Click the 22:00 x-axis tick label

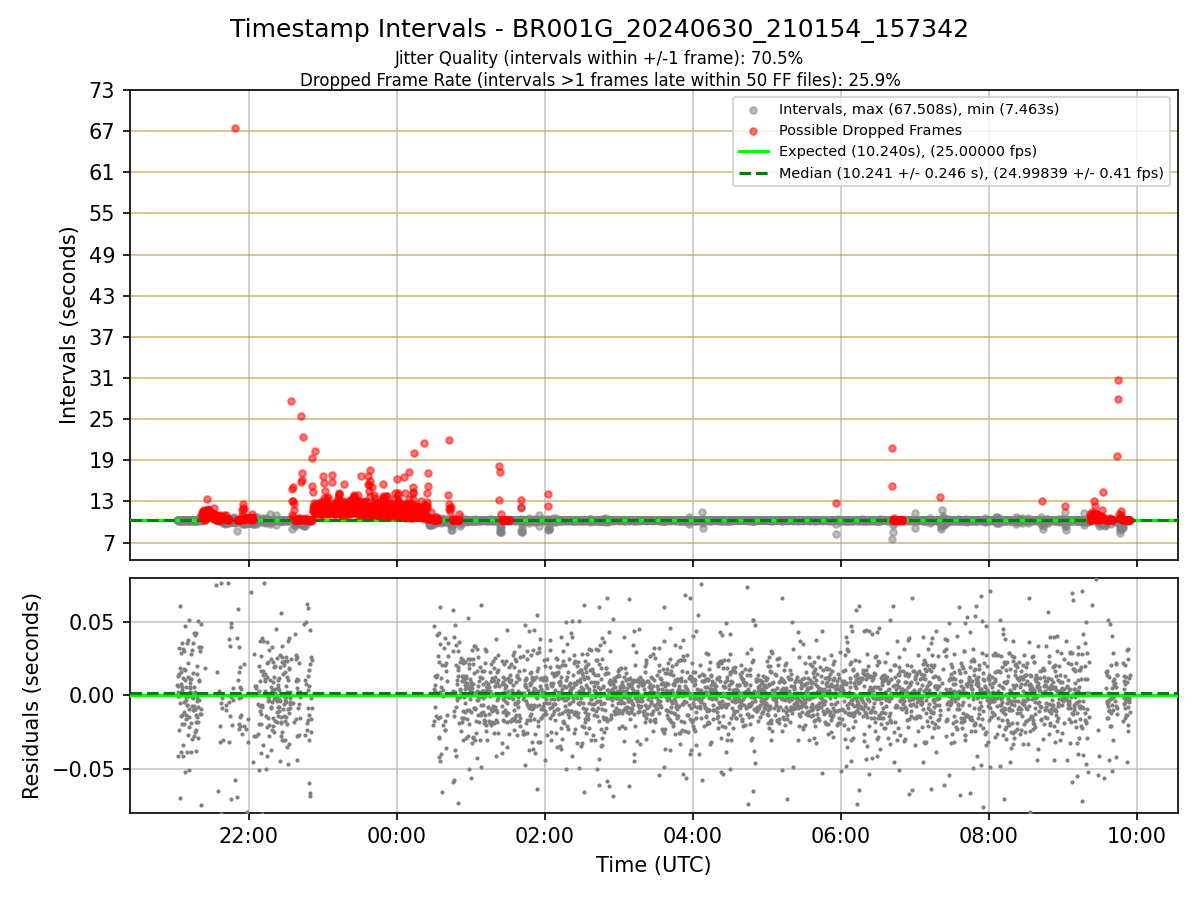[x=249, y=835]
